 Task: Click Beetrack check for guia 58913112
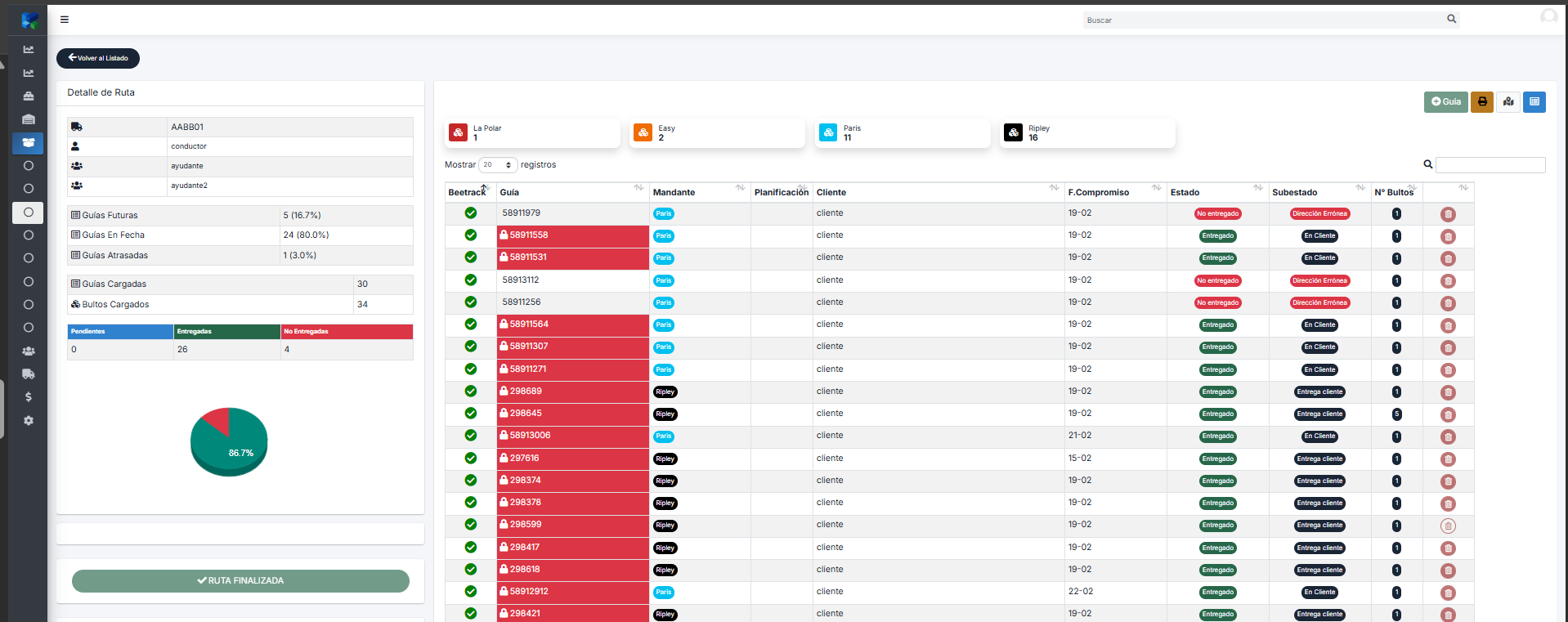[x=471, y=280]
